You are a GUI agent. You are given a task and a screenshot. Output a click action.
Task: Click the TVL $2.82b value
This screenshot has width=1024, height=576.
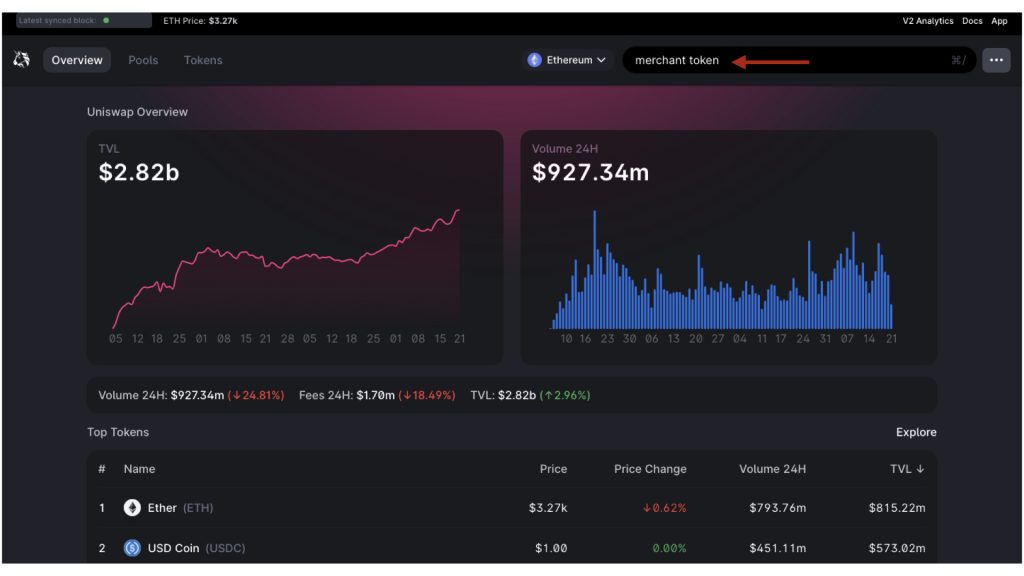[138, 172]
